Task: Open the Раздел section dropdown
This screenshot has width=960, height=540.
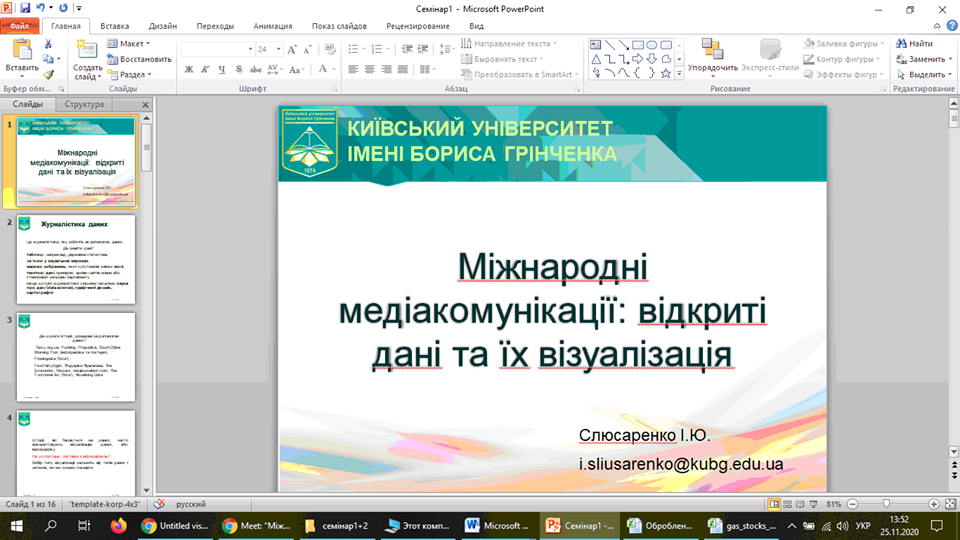Action: click(x=134, y=74)
